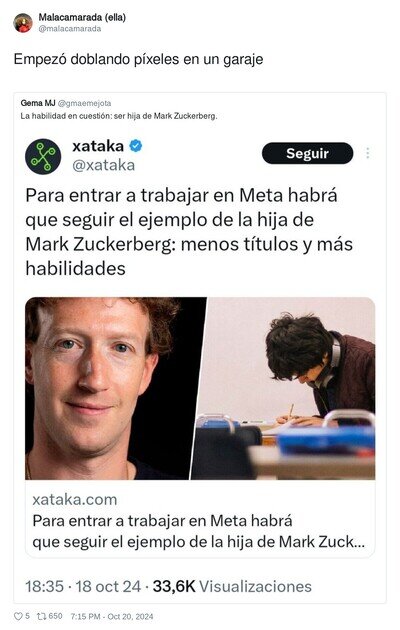
Task: Click the Mark Zuckerberg portrait thumbnail
Action: click(x=116, y=388)
